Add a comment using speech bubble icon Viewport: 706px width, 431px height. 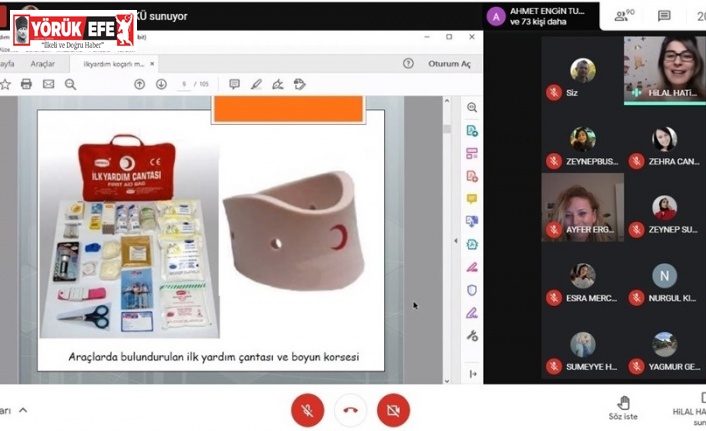coord(234,84)
